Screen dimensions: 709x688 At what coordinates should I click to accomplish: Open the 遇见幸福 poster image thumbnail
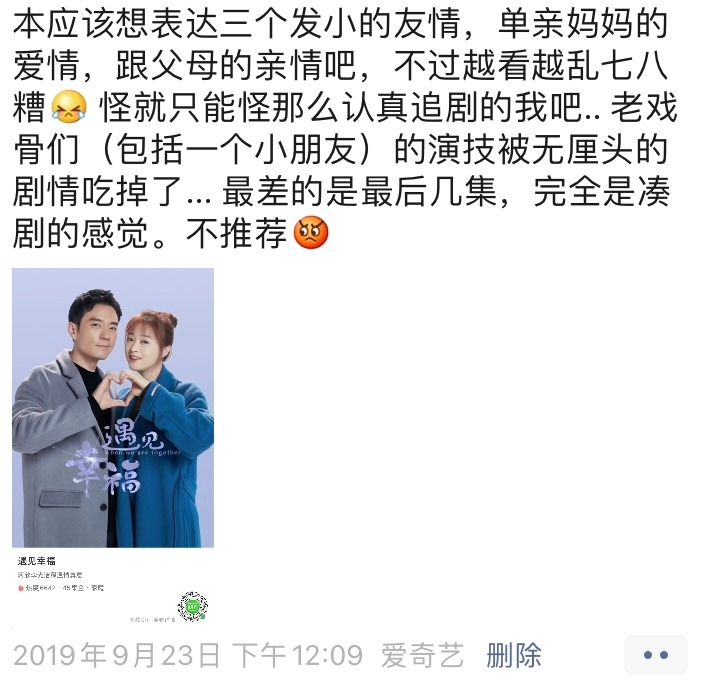(113, 408)
